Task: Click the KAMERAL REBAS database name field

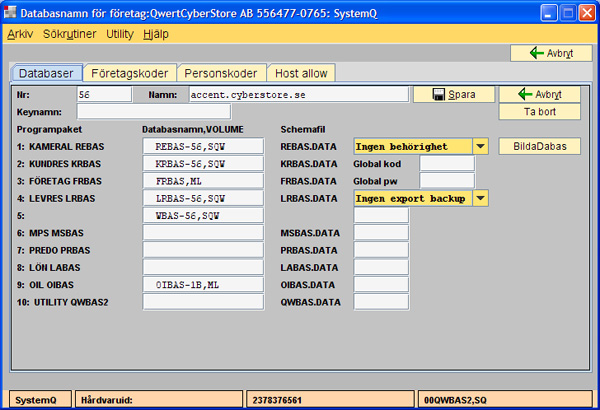Action: [x=203, y=146]
